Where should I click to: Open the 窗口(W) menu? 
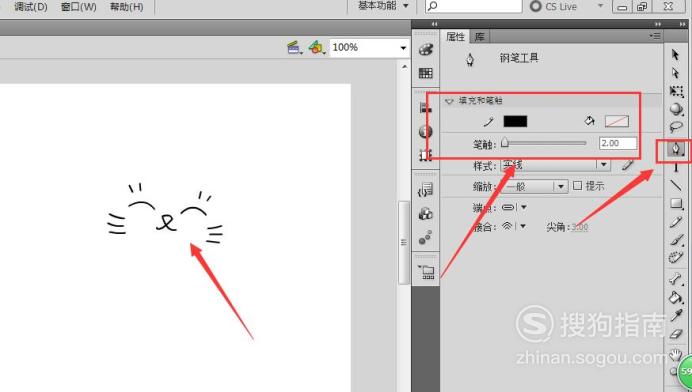[79, 7]
